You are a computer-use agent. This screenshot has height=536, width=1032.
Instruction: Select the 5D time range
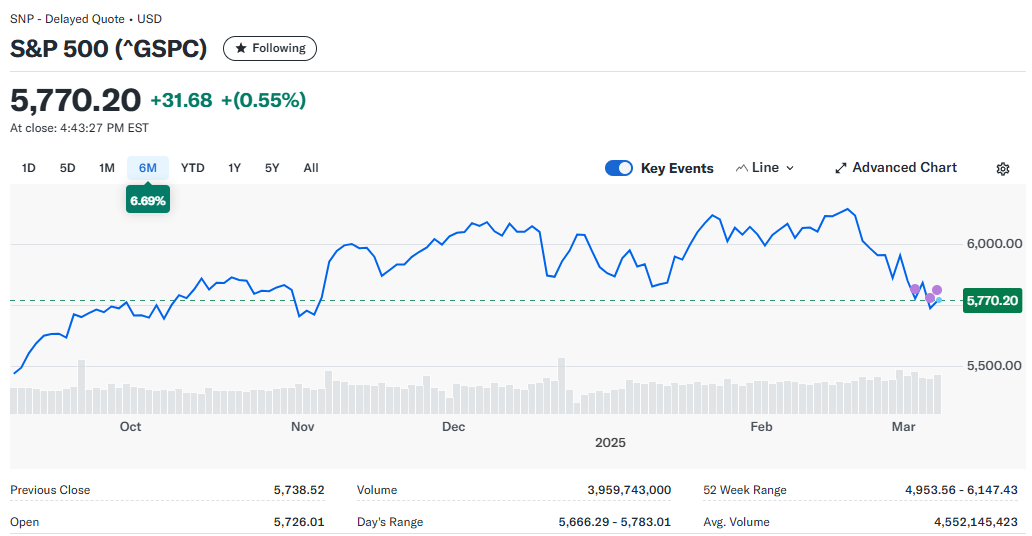pyautogui.click(x=67, y=168)
